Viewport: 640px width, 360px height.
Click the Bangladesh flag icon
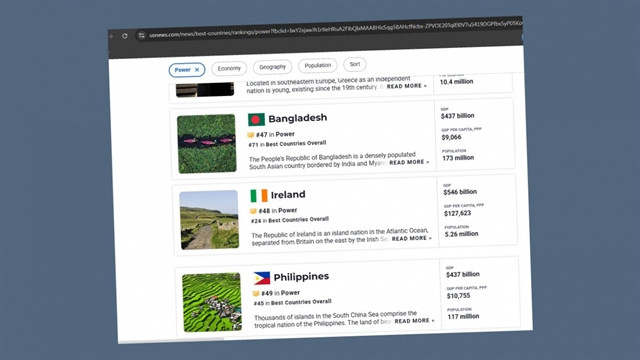pos(256,119)
